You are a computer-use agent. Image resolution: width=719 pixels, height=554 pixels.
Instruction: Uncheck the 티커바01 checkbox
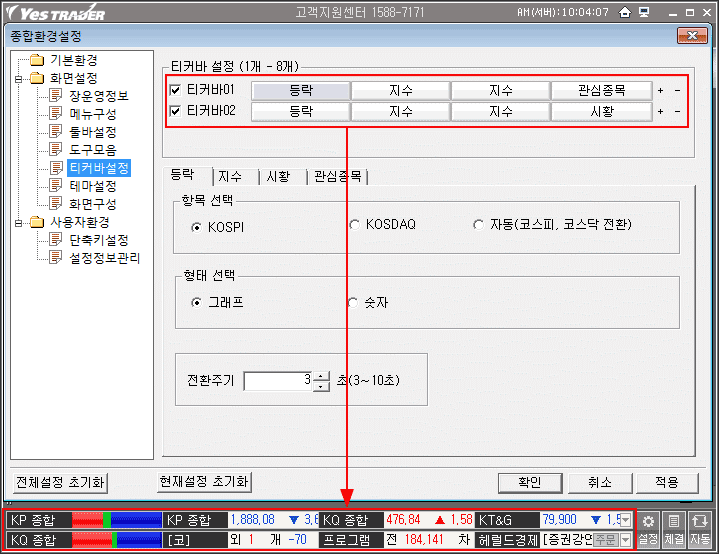pos(176,90)
